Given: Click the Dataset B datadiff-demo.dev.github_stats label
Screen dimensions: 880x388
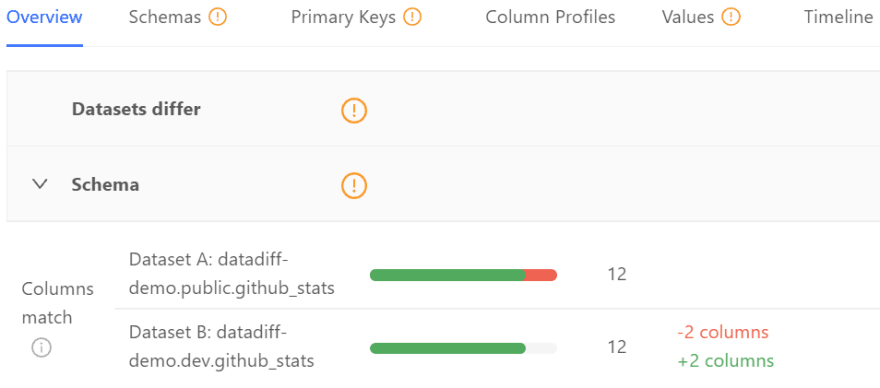Looking at the screenshot, I should pos(222,347).
